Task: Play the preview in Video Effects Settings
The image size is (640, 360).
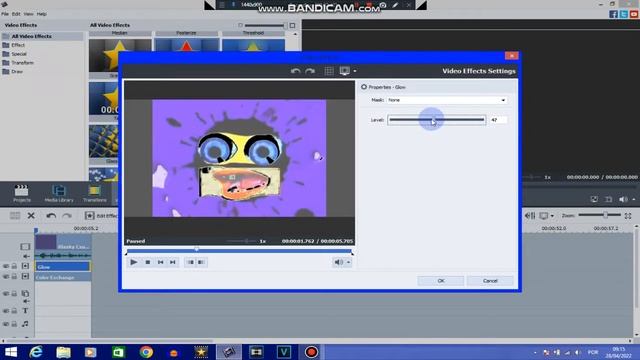Action: point(133,262)
